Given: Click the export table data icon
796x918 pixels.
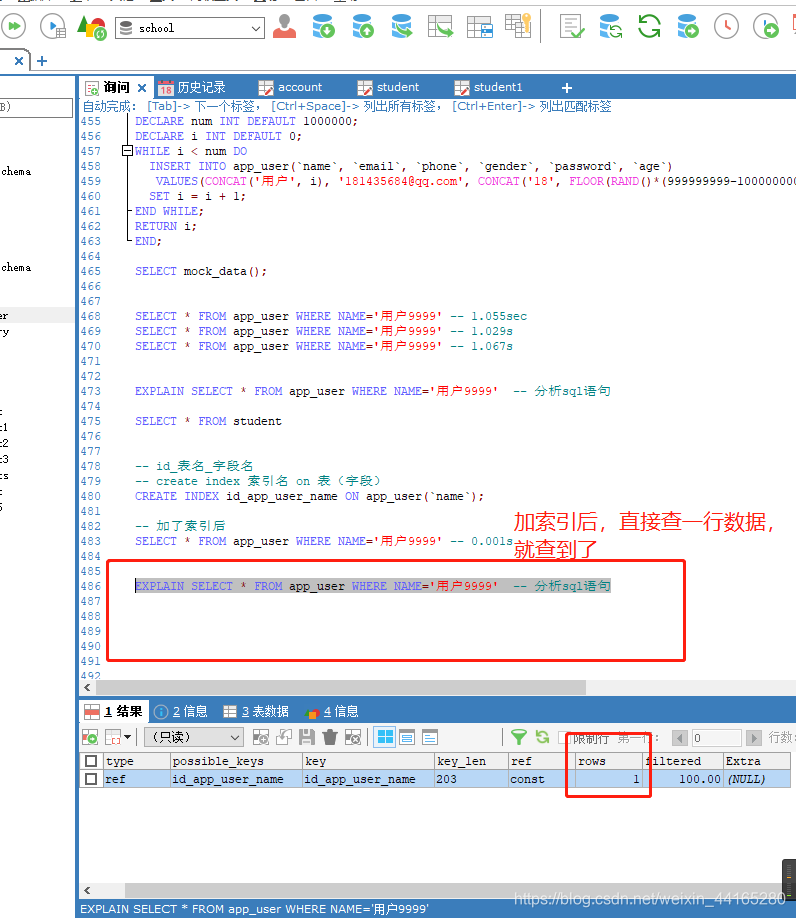Looking at the screenshot, I should coord(441,26).
